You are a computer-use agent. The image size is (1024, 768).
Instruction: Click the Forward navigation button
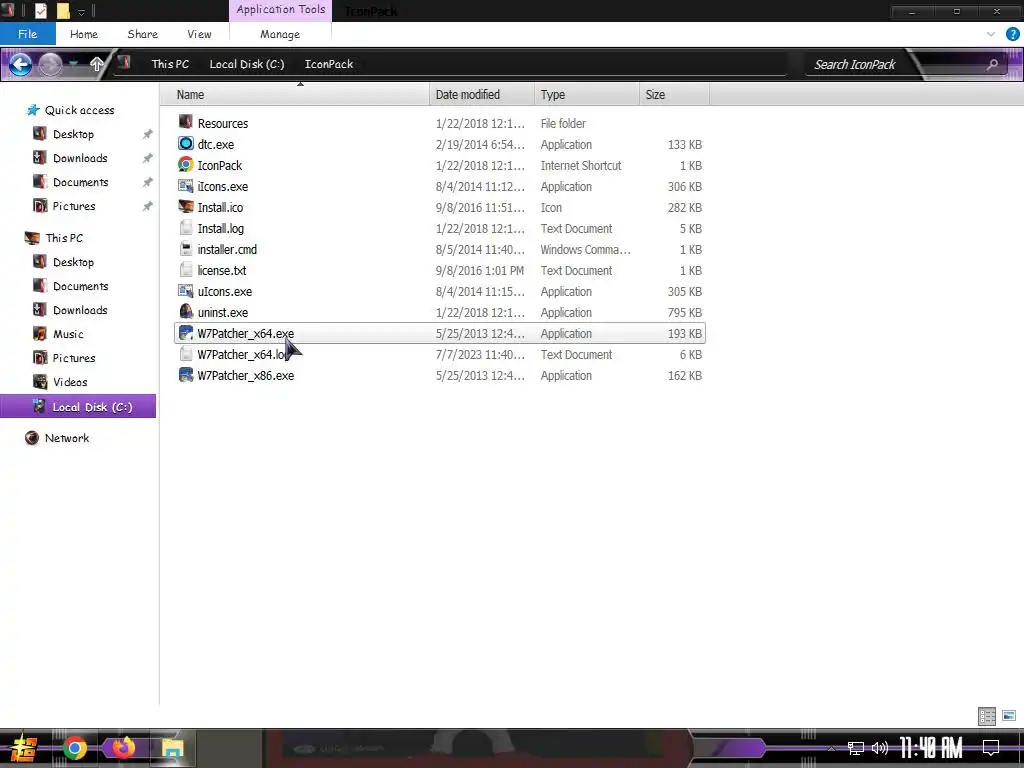tap(50, 64)
